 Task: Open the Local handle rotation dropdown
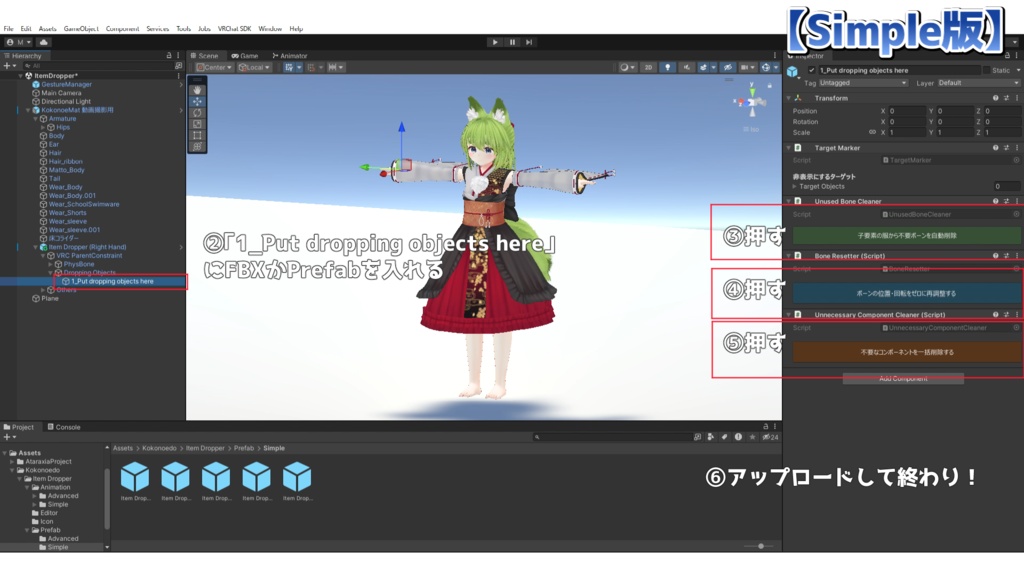[x=254, y=67]
